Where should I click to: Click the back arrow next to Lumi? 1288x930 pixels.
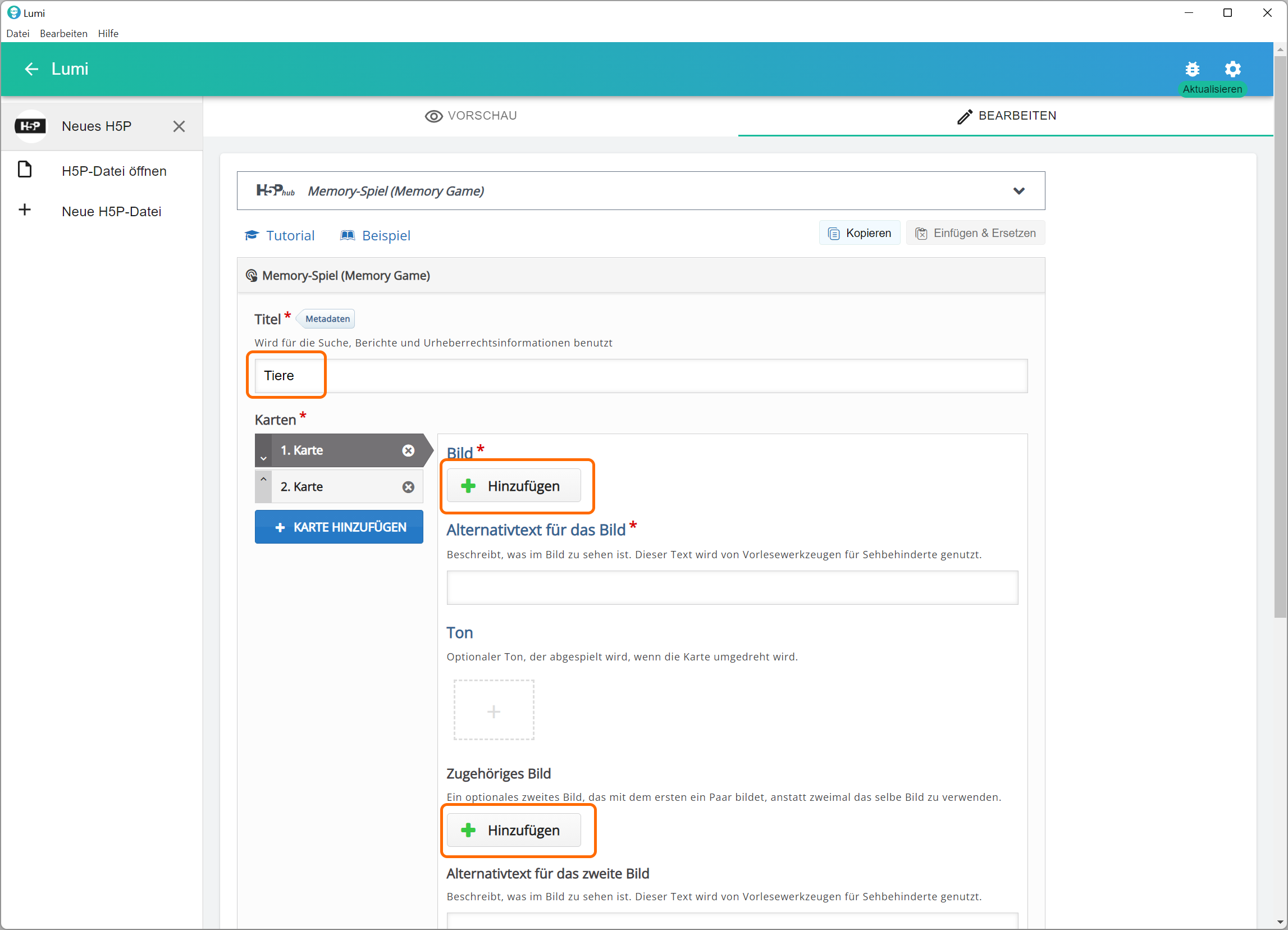click(31, 69)
